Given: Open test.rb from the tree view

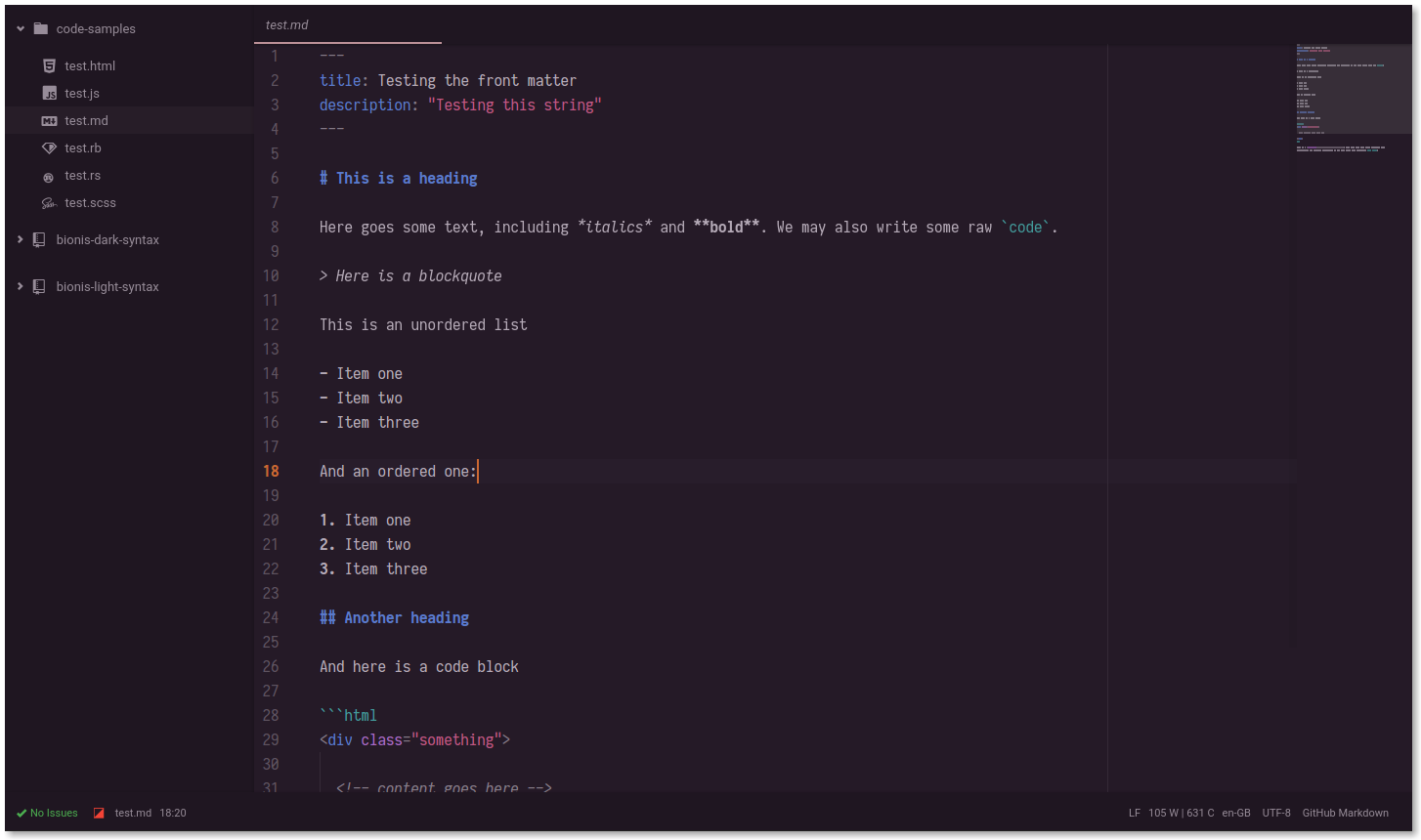Looking at the screenshot, I should pyautogui.click(x=83, y=147).
